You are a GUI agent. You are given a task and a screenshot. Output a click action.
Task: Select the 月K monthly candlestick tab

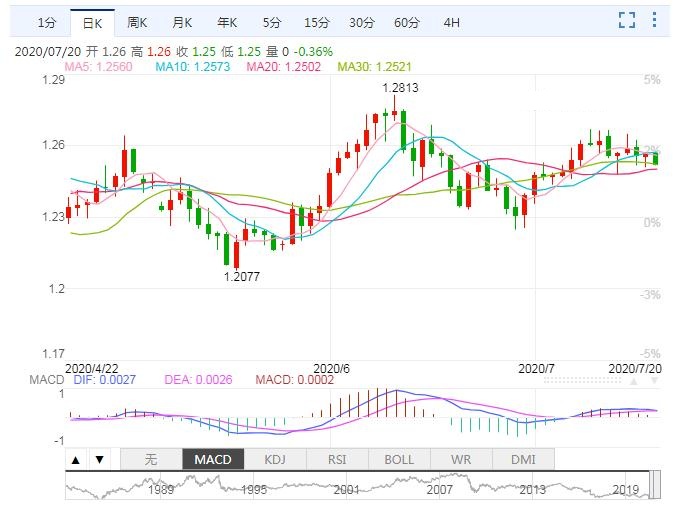181,21
